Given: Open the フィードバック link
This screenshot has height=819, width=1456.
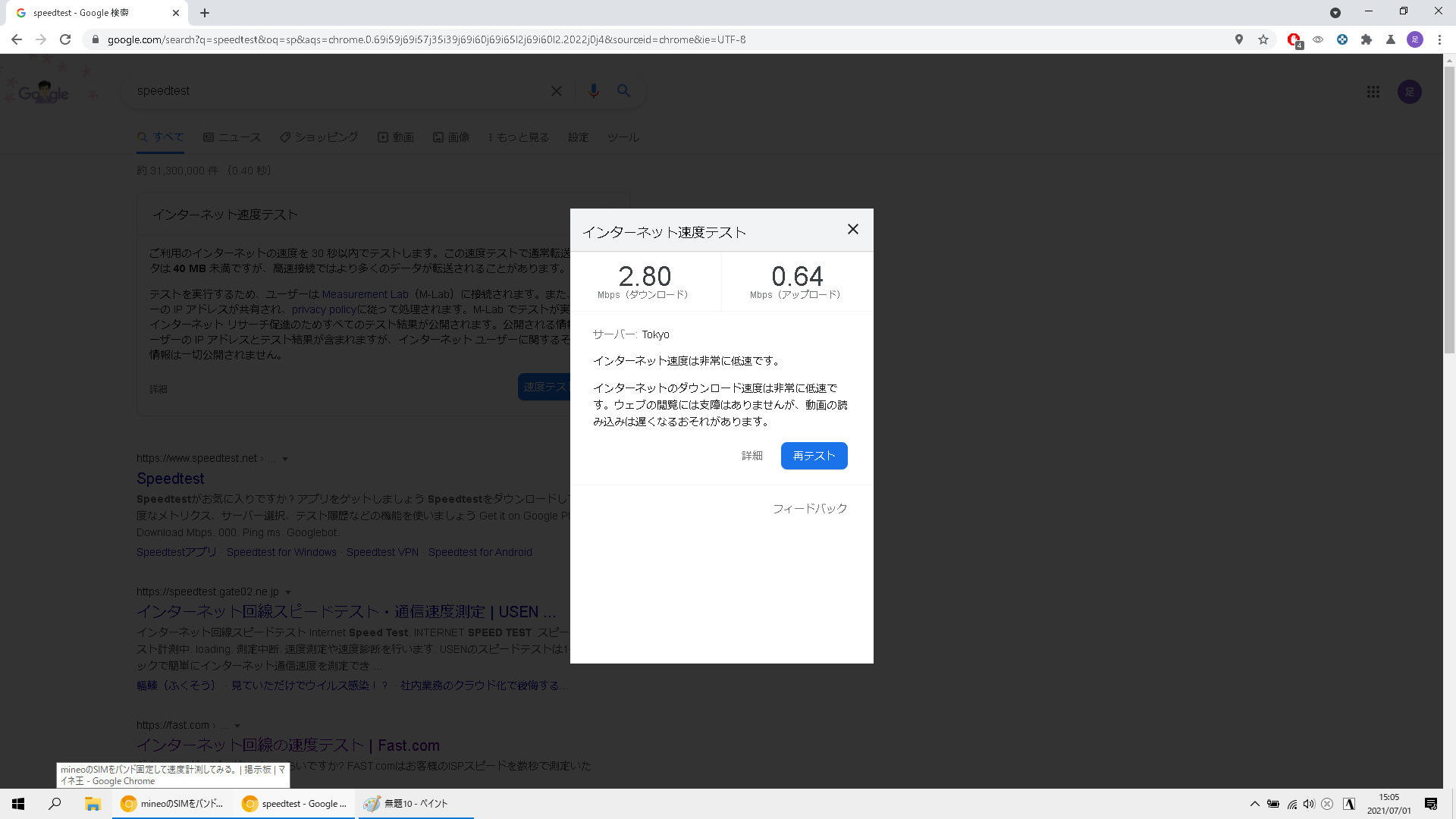Looking at the screenshot, I should tap(809, 509).
